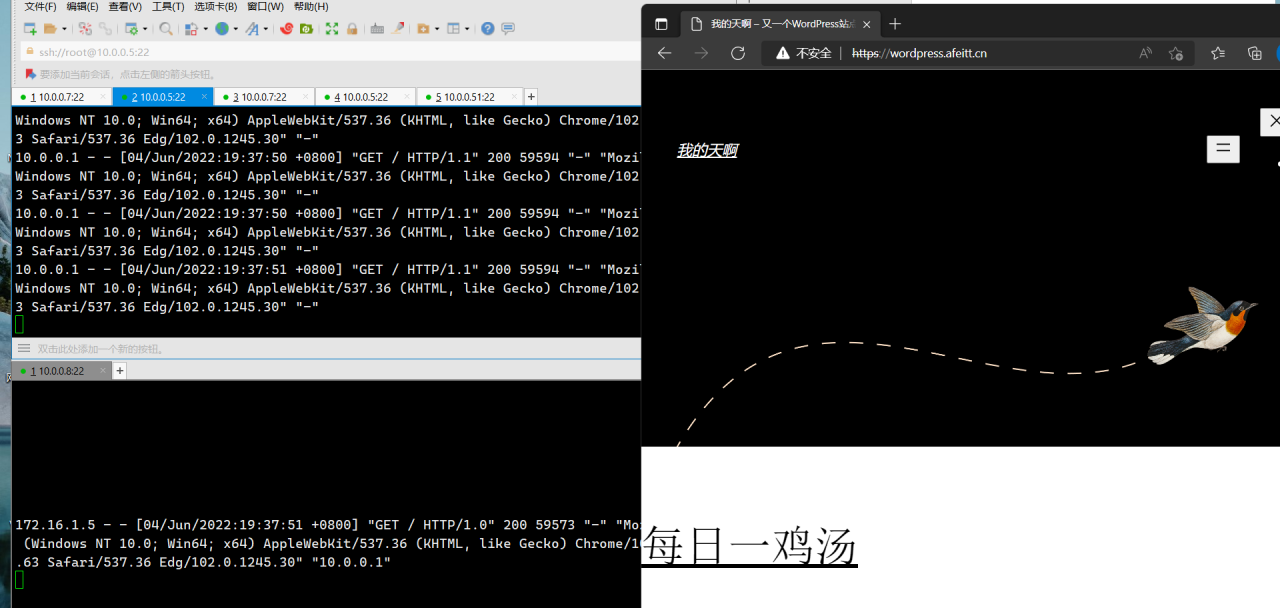Screen dimensions: 1280x608
Task: Close tab 2 10.0.0.5:22
Action: tap(204, 97)
